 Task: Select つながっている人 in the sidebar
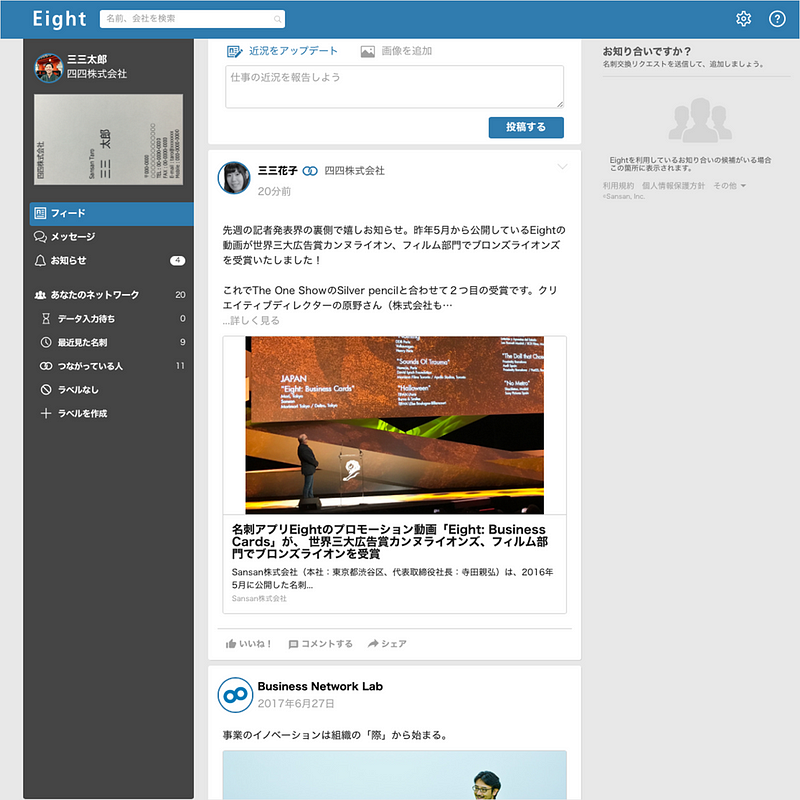pos(112,366)
